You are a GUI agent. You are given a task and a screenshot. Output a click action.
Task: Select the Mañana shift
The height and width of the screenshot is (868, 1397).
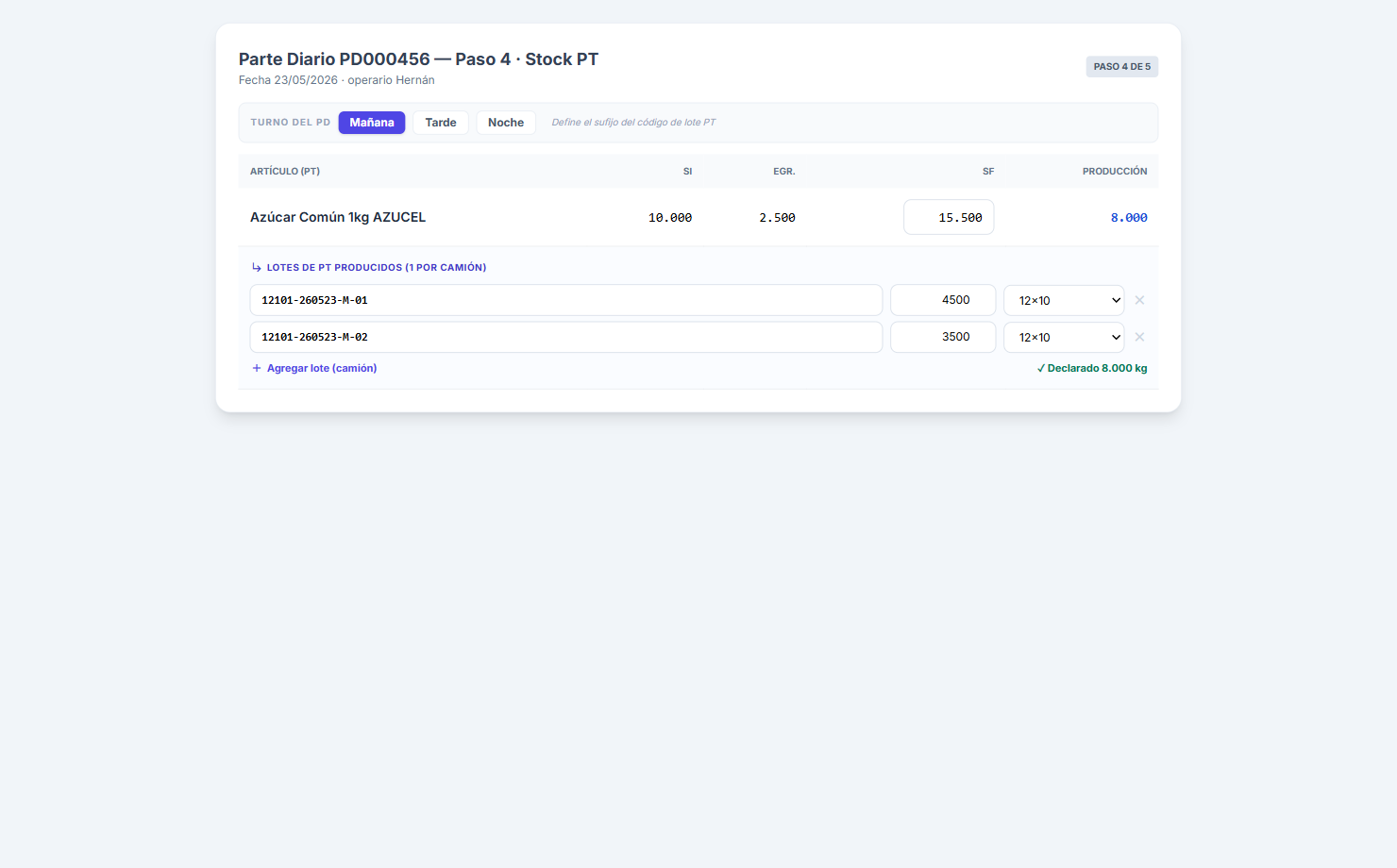[372, 123]
